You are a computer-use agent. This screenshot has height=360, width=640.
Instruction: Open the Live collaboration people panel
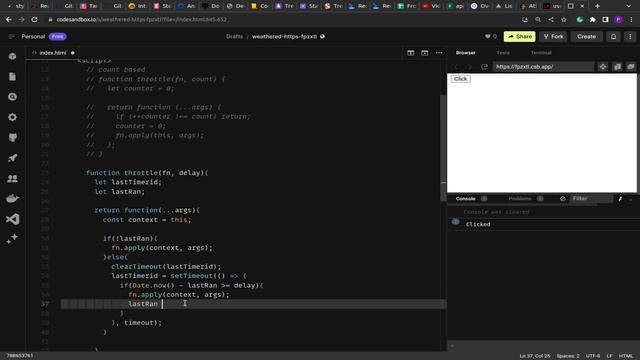(x=12, y=178)
